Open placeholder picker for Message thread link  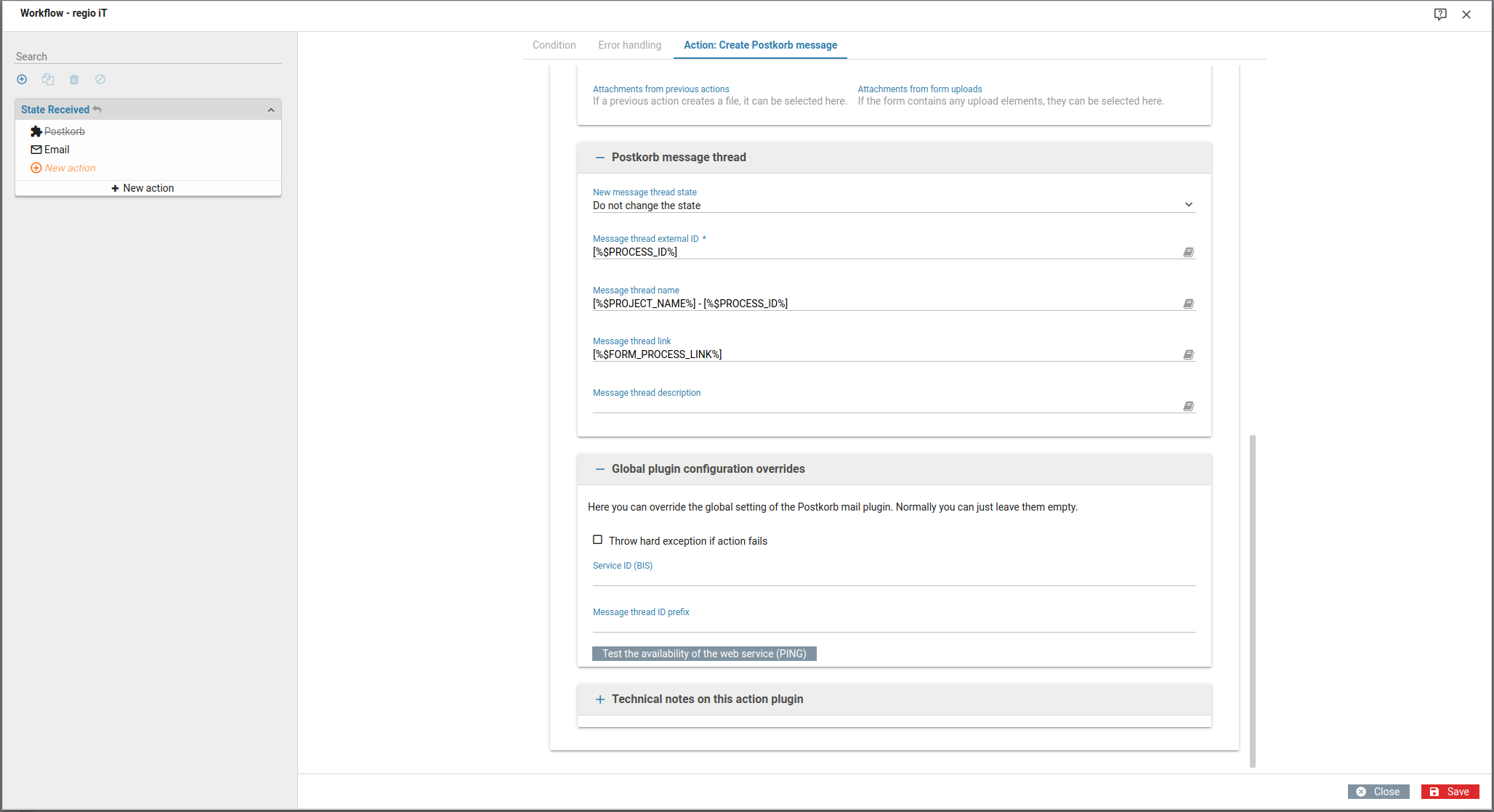pos(1188,354)
